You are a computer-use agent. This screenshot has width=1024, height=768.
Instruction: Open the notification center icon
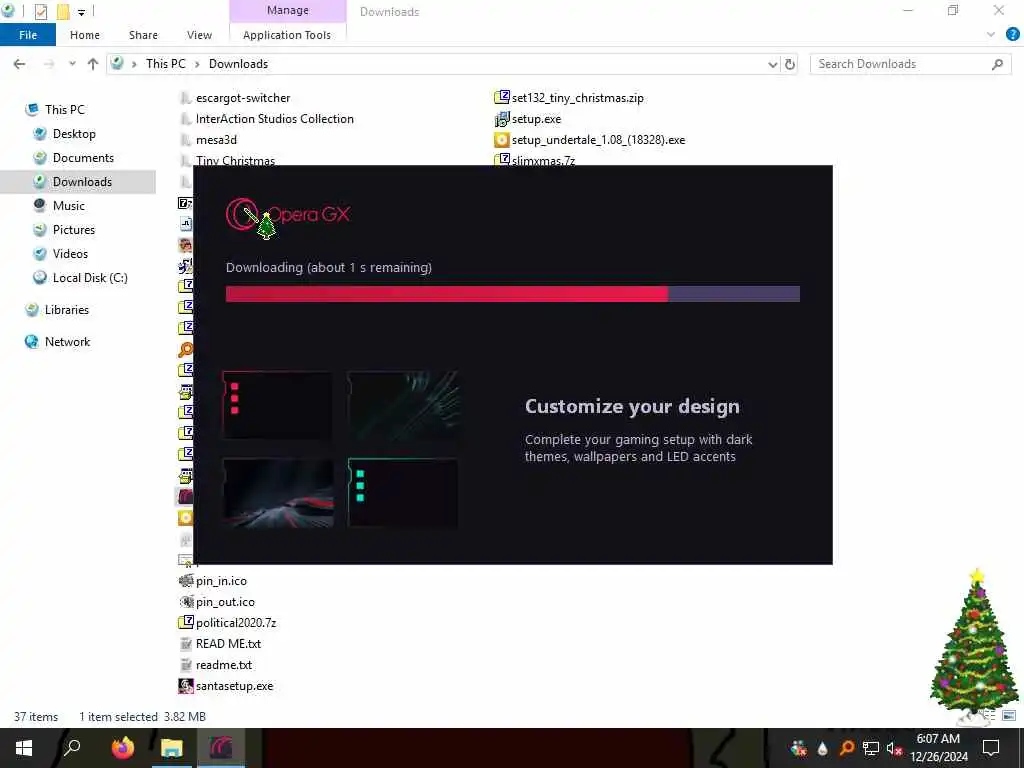[991, 748]
